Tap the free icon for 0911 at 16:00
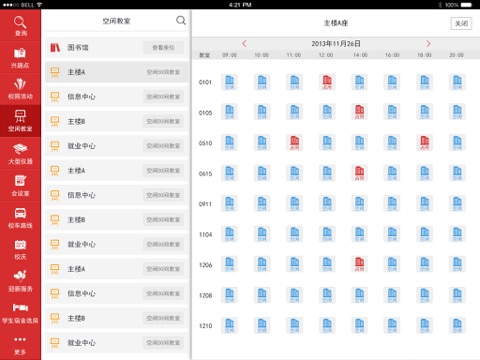480x360 pixels. click(392, 204)
